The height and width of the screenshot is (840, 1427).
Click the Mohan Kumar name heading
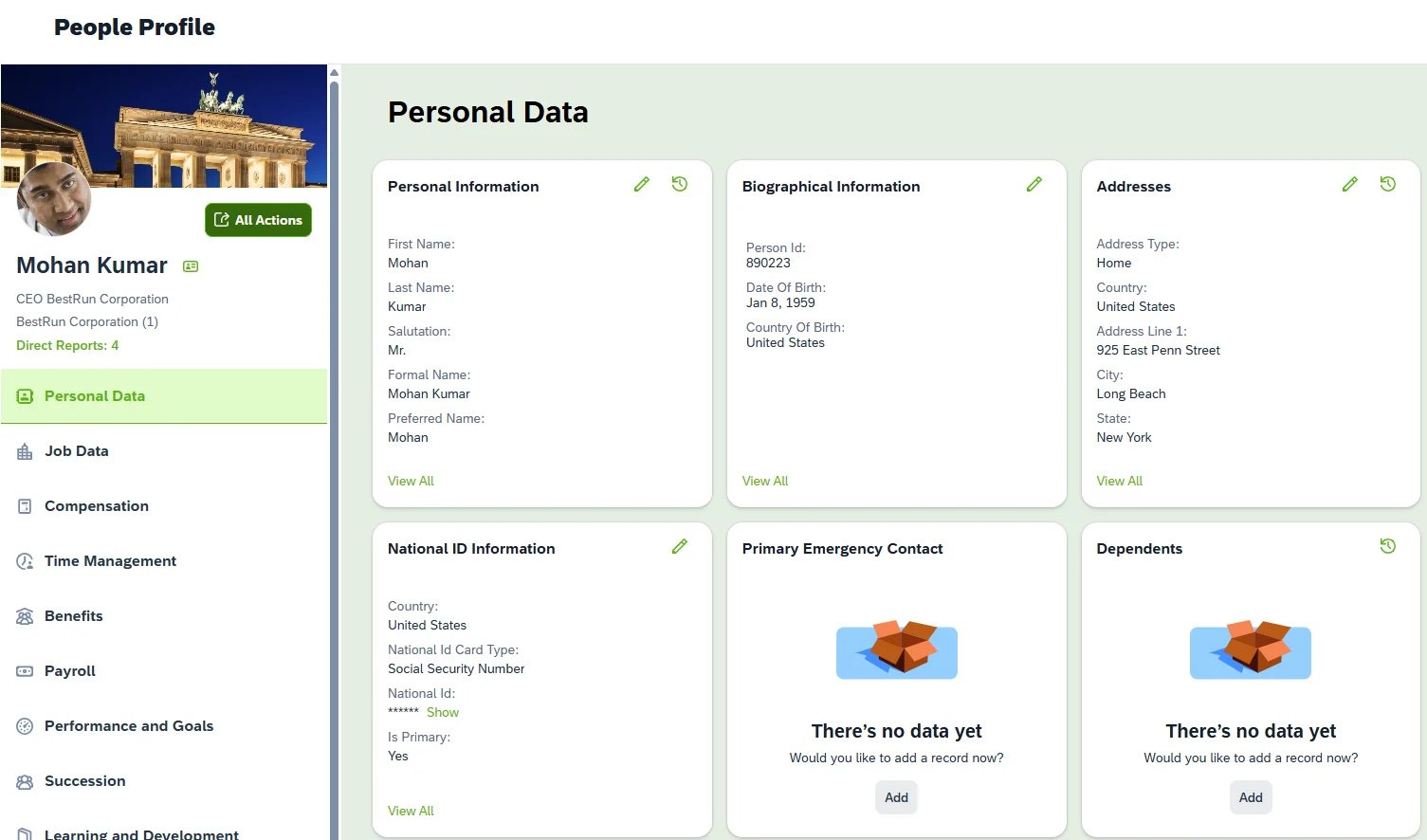[x=92, y=265]
